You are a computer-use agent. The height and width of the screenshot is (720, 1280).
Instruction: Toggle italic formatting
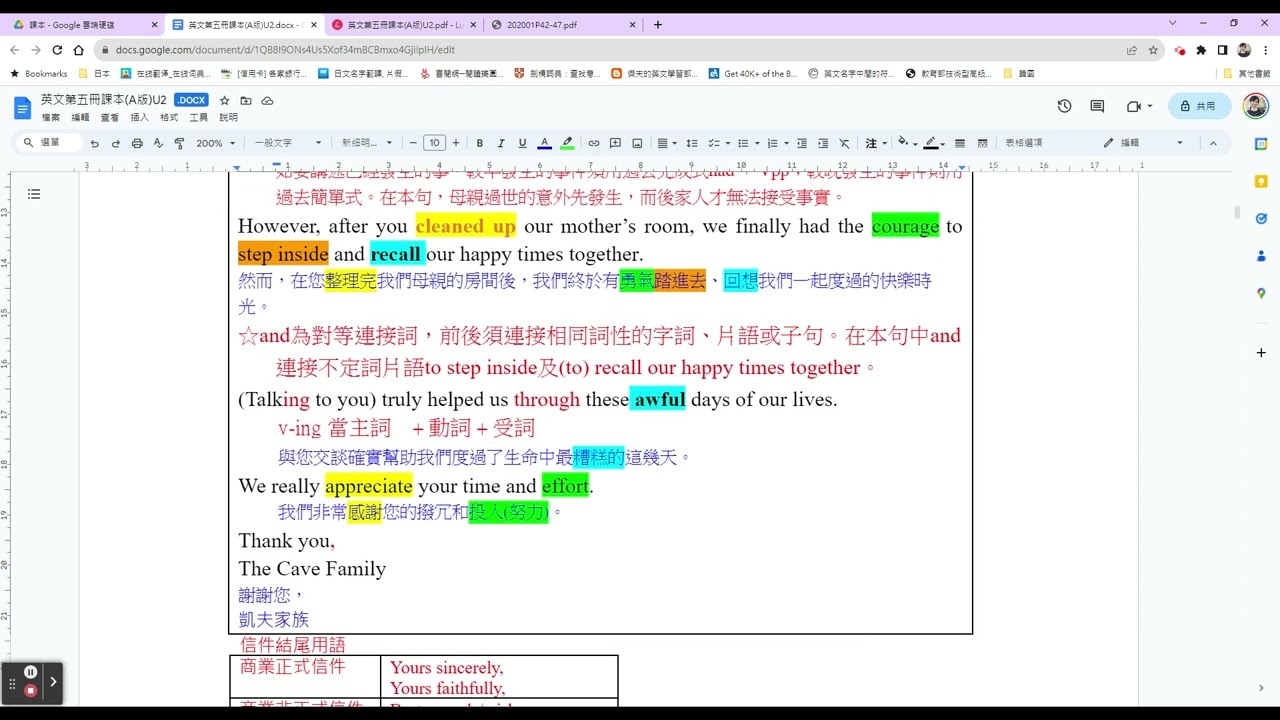click(500, 143)
